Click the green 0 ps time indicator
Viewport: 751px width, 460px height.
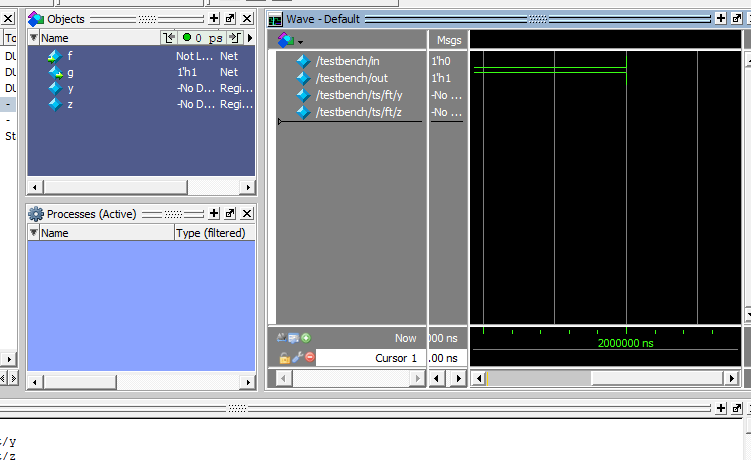pyautogui.click(x=202, y=37)
